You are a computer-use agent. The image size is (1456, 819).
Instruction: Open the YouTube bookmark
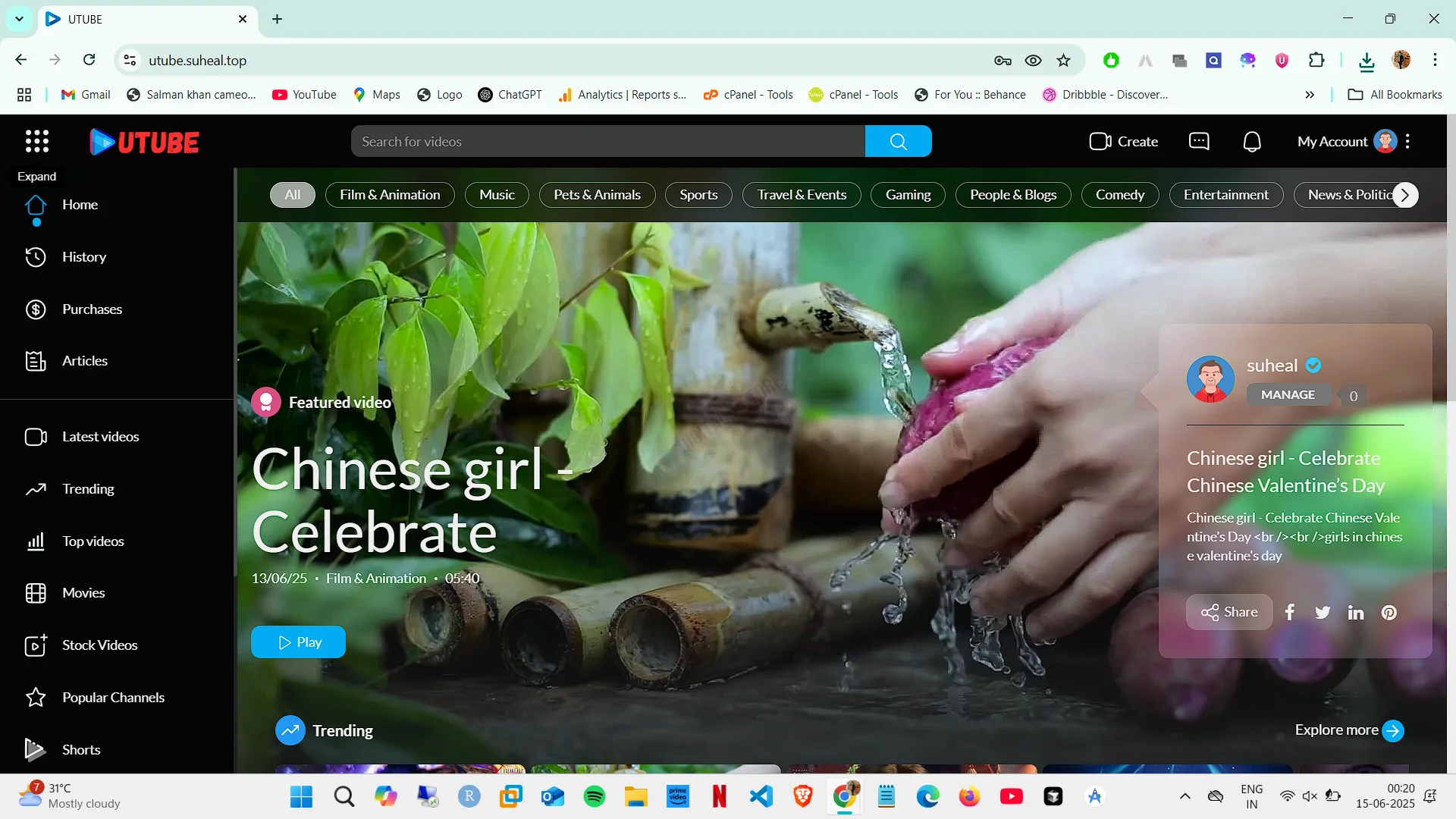click(x=304, y=95)
